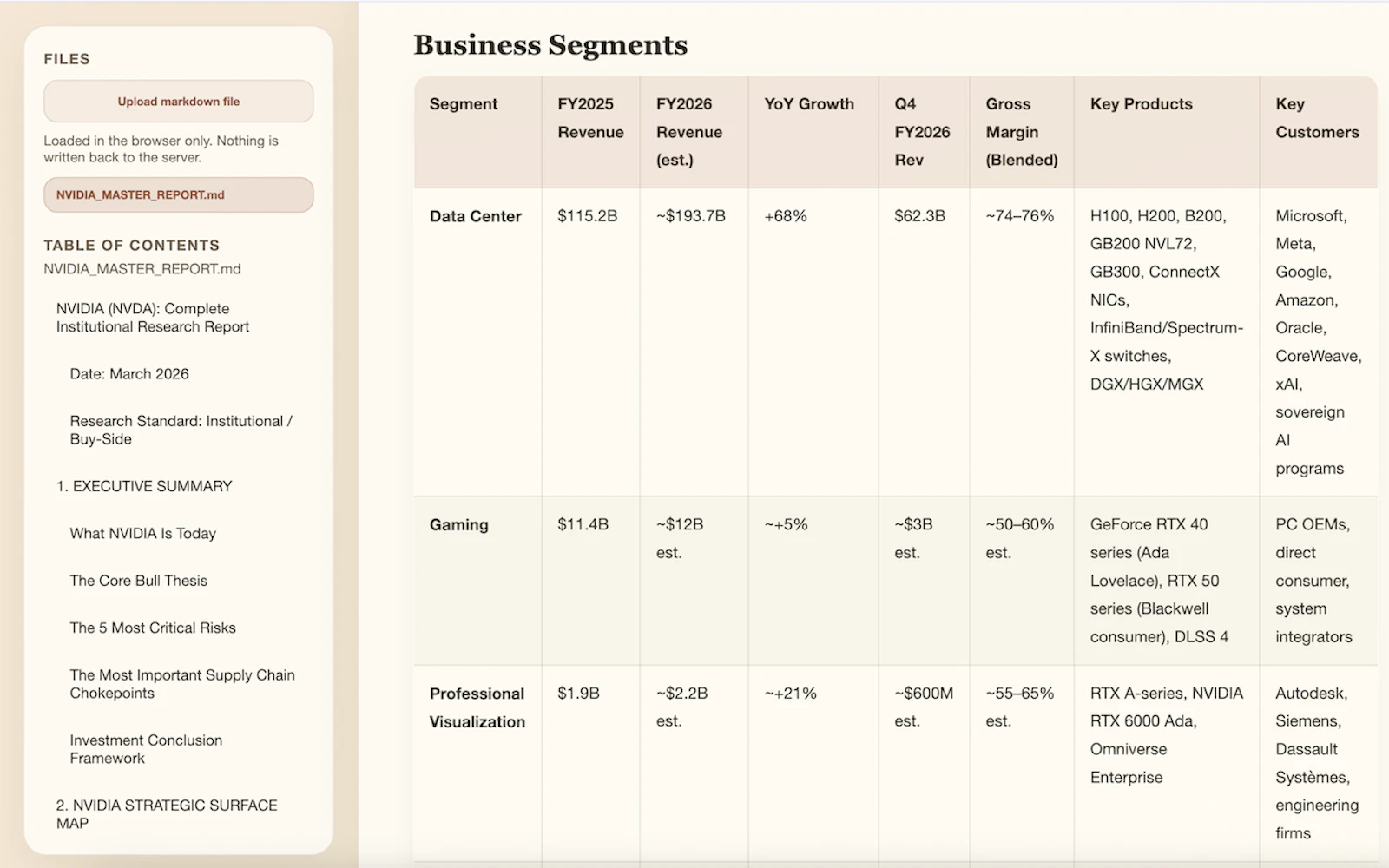Select The Core Bull Thesis entry

[139, 581]
